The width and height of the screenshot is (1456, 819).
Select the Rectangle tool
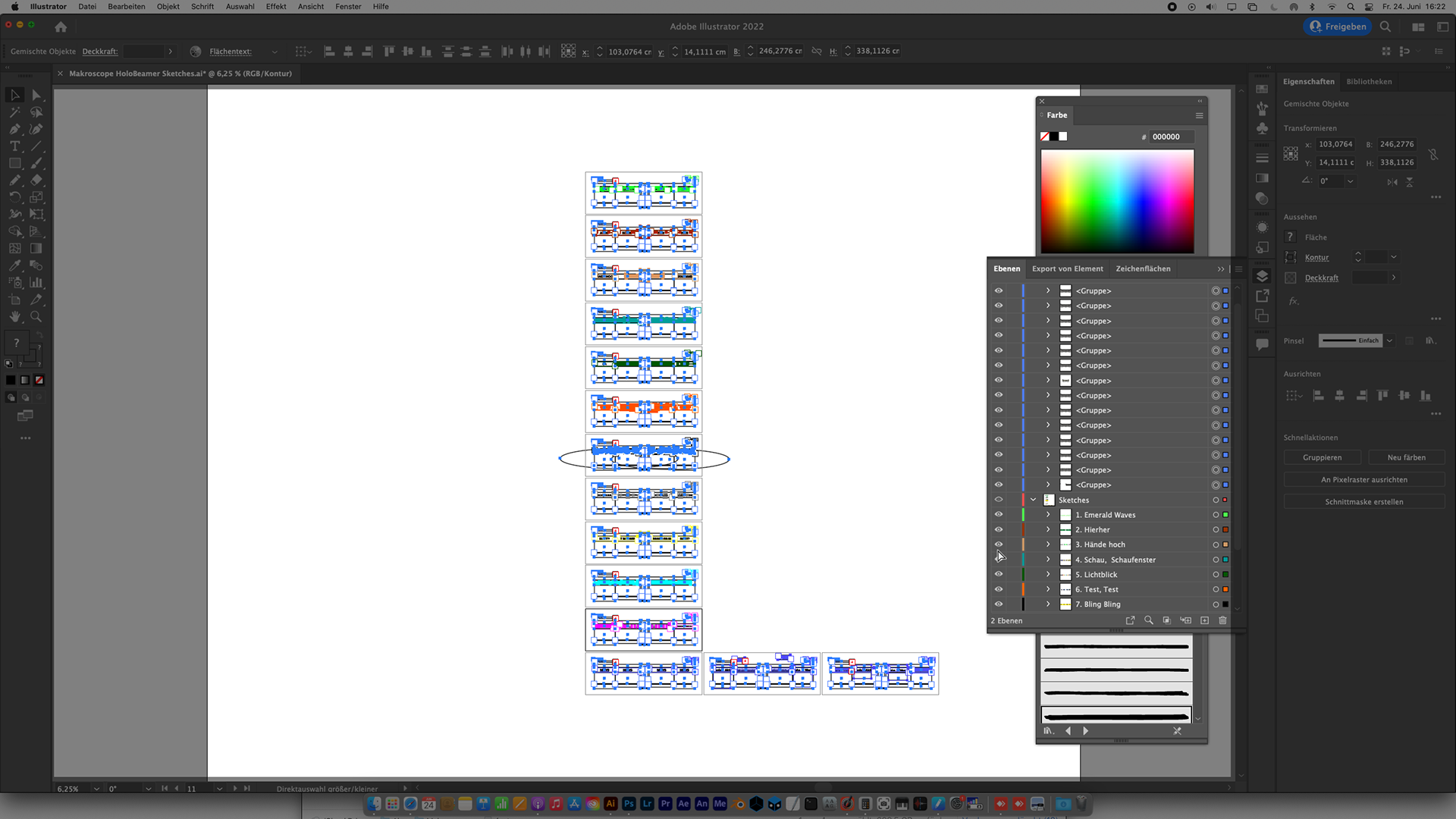click(x=14, y=164)
